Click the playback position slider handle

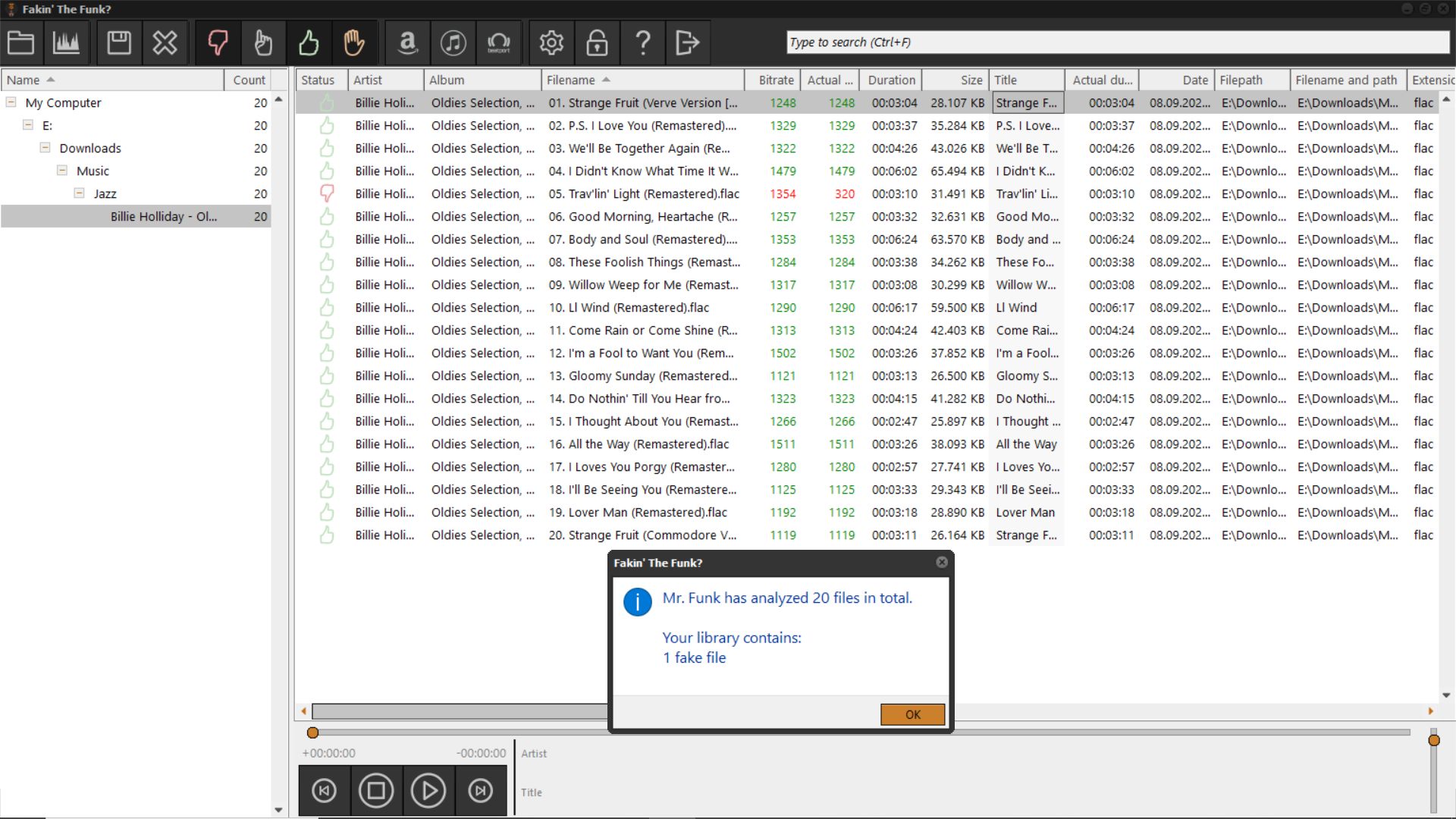point(312,733)
